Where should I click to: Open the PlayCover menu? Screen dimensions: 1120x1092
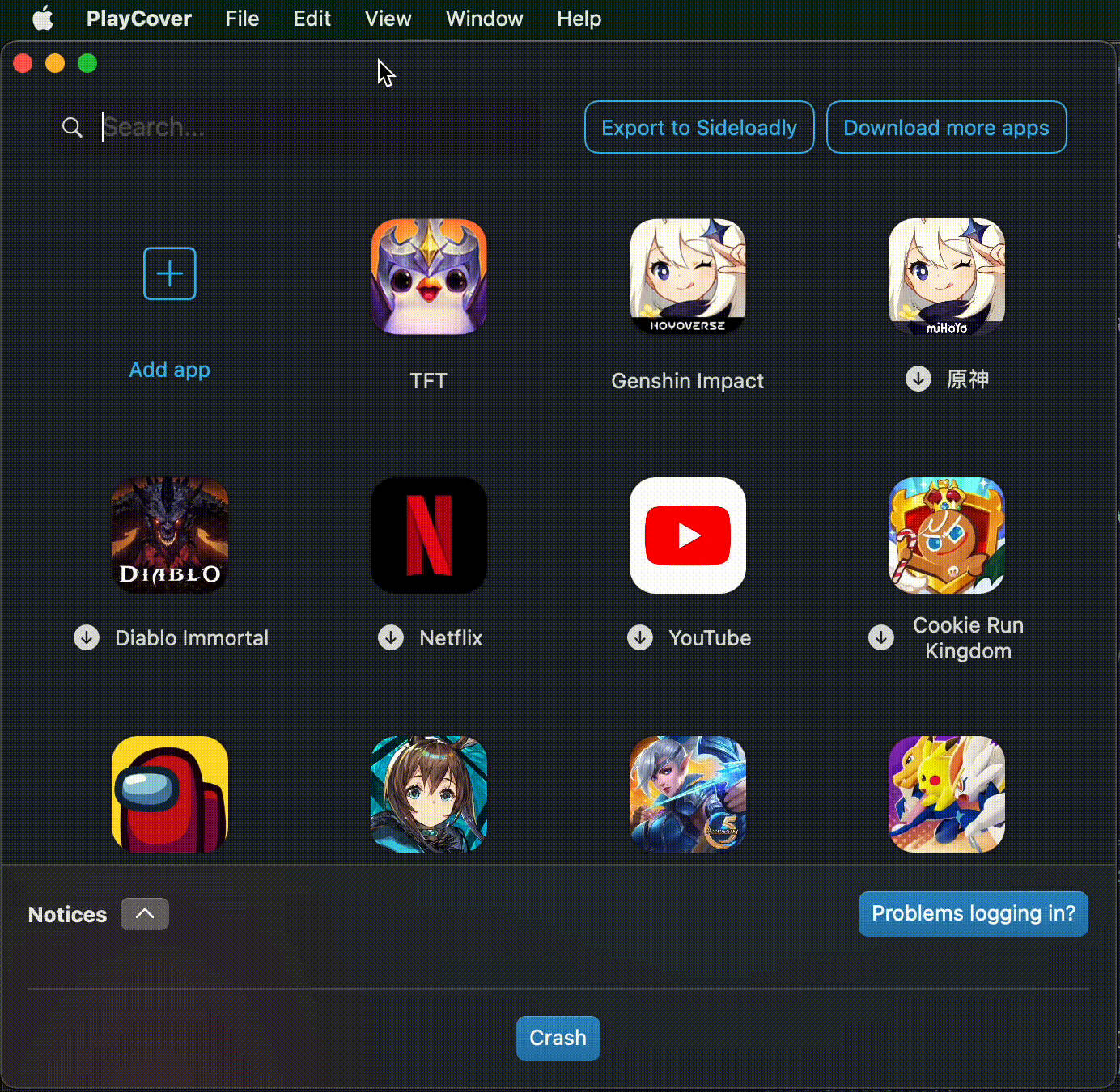139,19
